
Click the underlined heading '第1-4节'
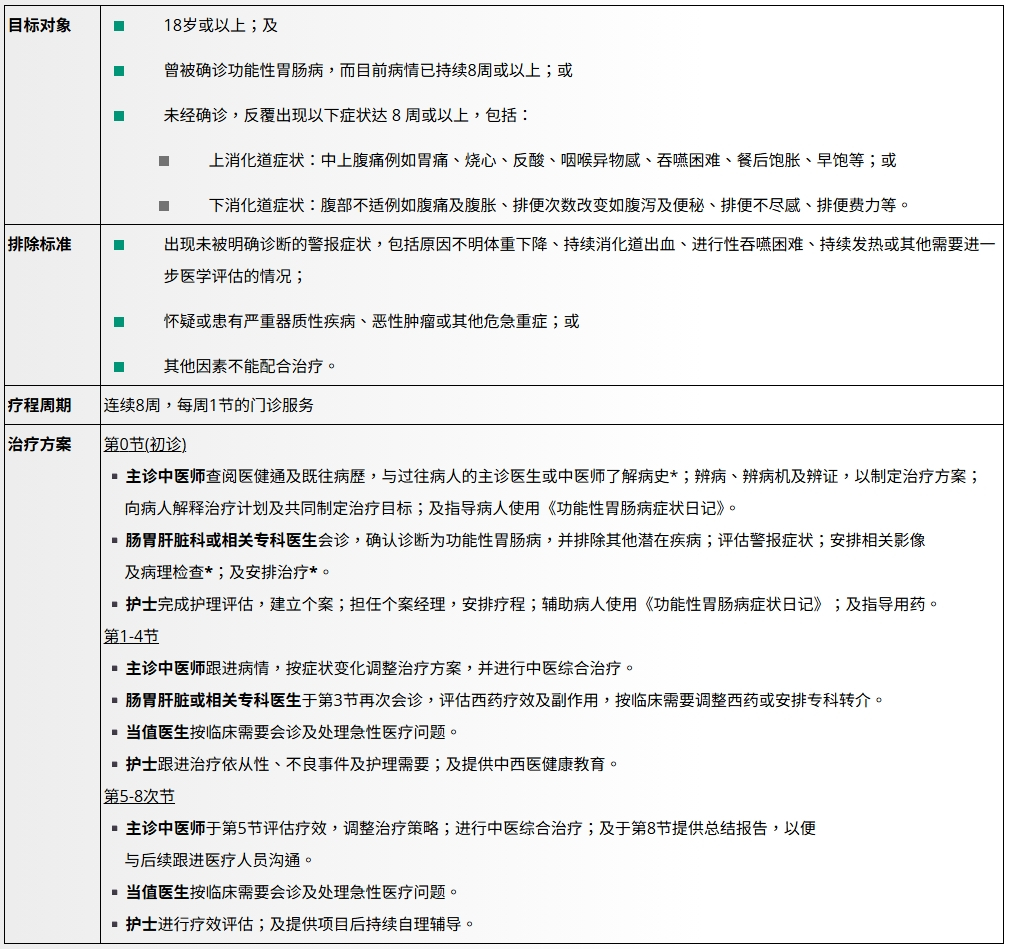131,637
